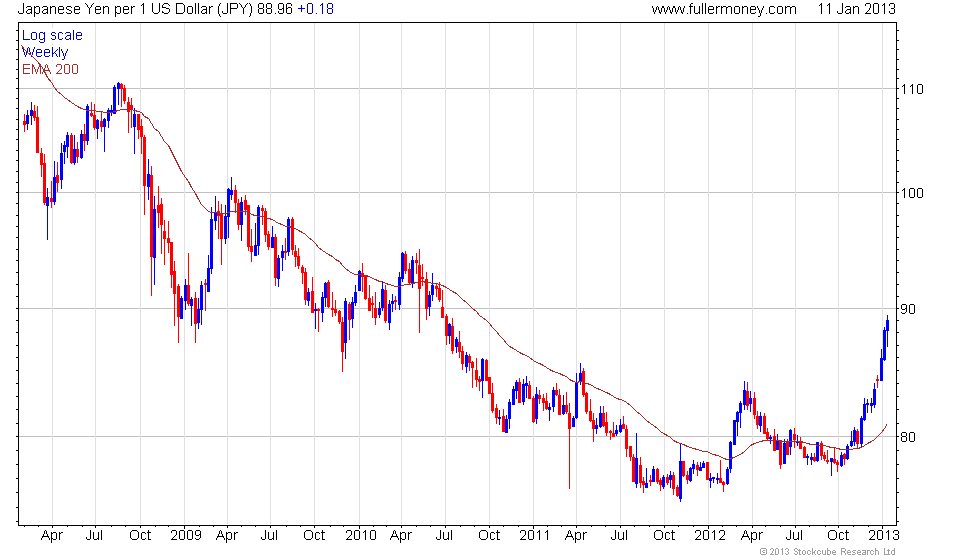Click the 'Apr' label right after 2011
Viewport: 980px width, 560px height.
[576, 536]
